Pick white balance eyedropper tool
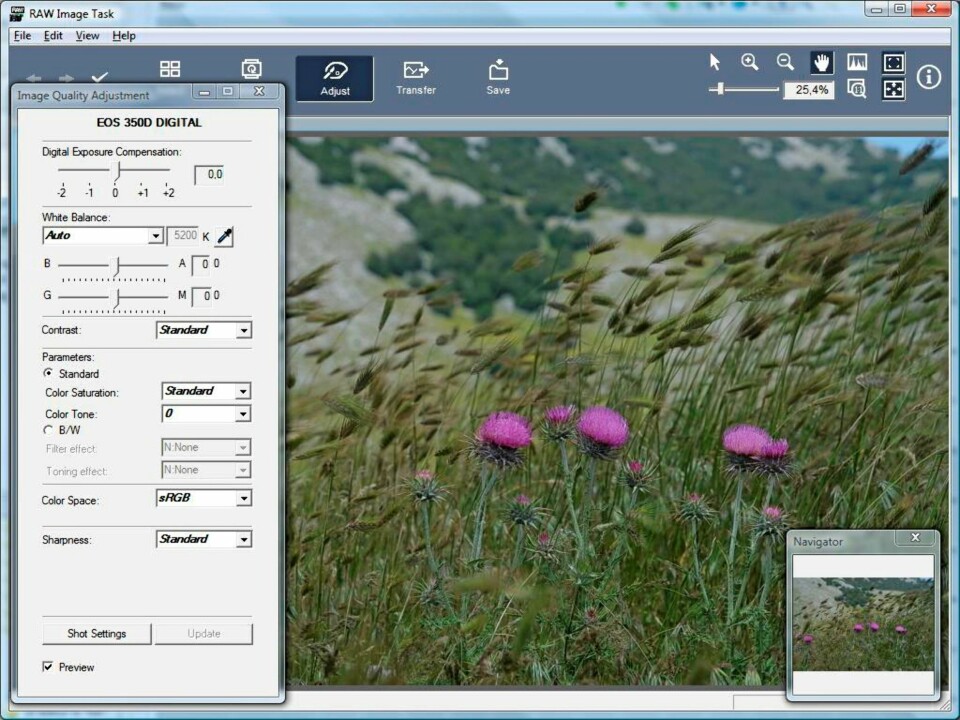Viewport: 960px width, 720px height. point(225,236)
